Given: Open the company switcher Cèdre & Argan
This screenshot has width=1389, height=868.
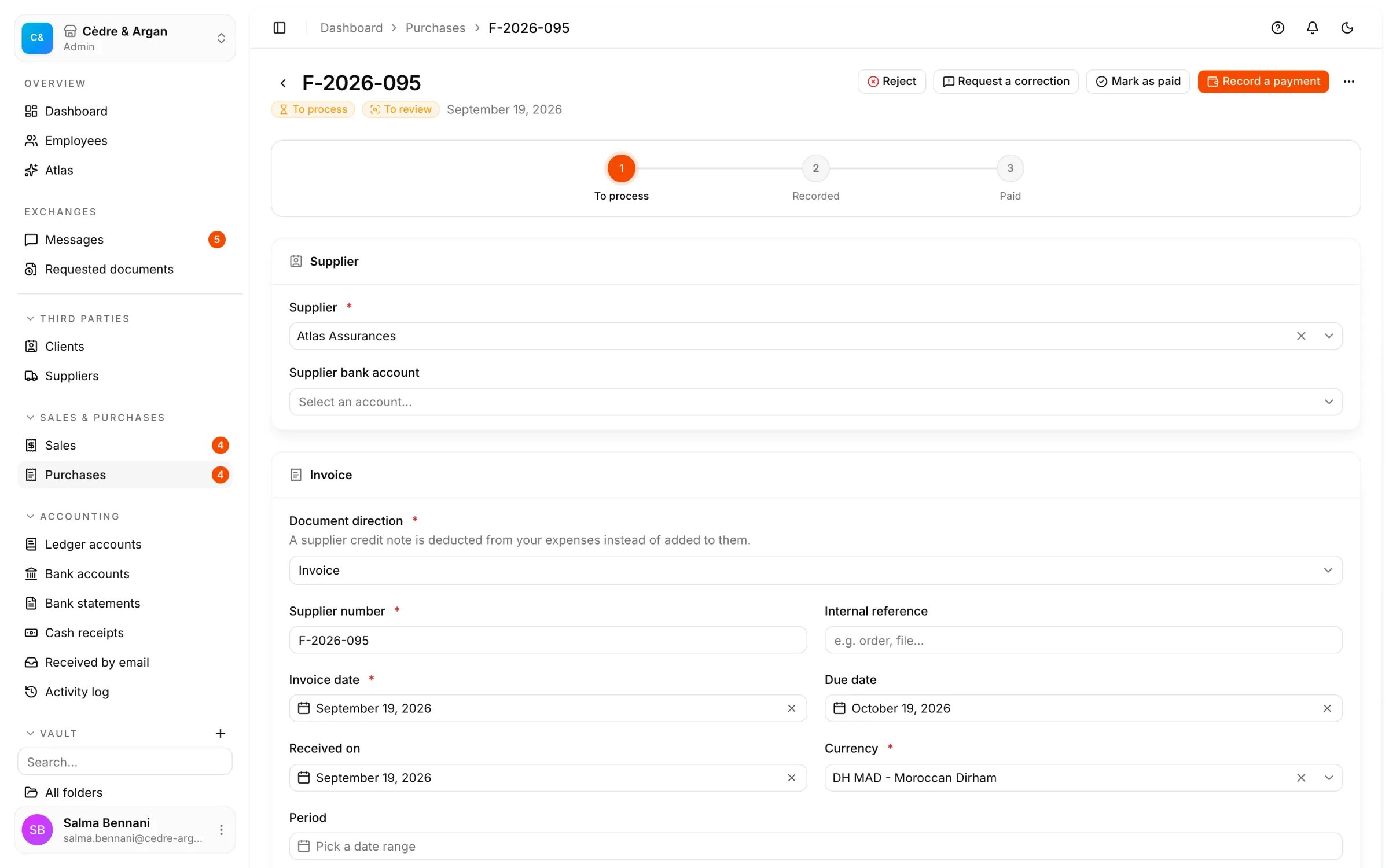Looking at the screenshot, I should click(125, 38).
